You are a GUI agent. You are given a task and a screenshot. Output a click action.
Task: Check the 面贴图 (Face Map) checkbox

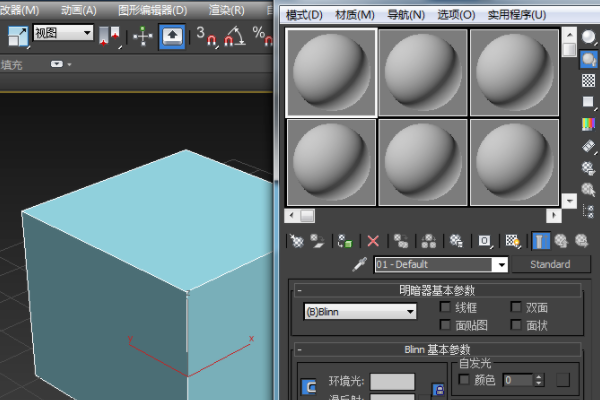coord(446,325)
